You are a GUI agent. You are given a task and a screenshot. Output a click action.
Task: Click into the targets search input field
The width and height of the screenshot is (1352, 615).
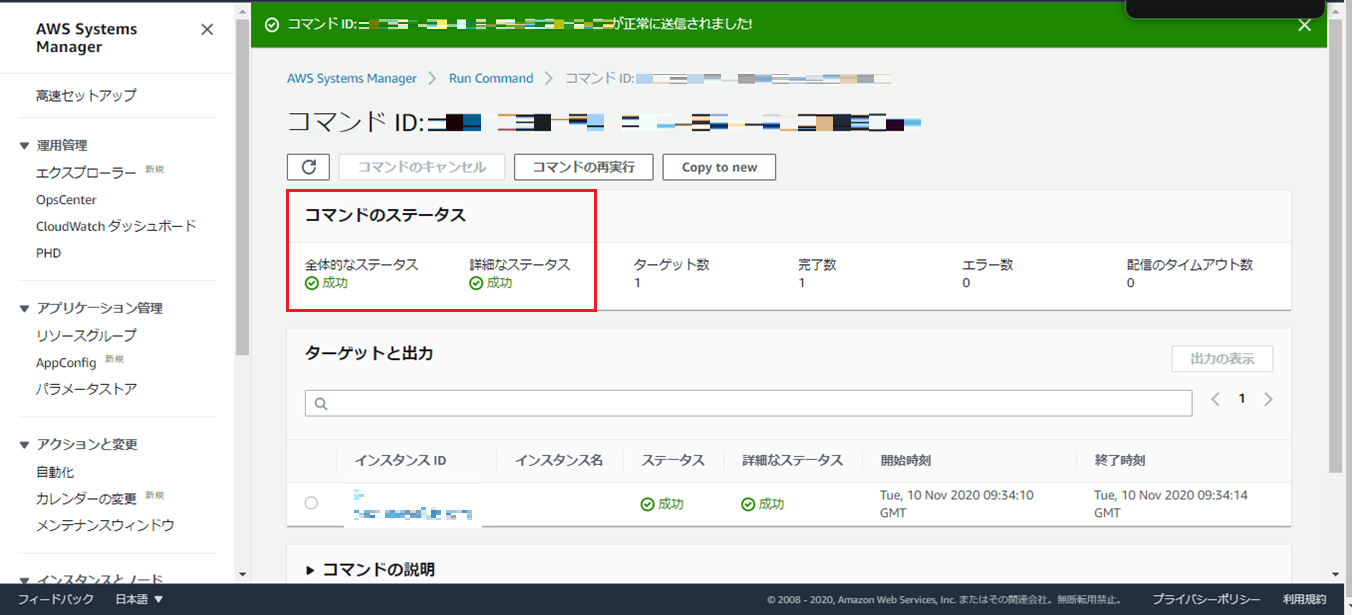pos(748,403)
